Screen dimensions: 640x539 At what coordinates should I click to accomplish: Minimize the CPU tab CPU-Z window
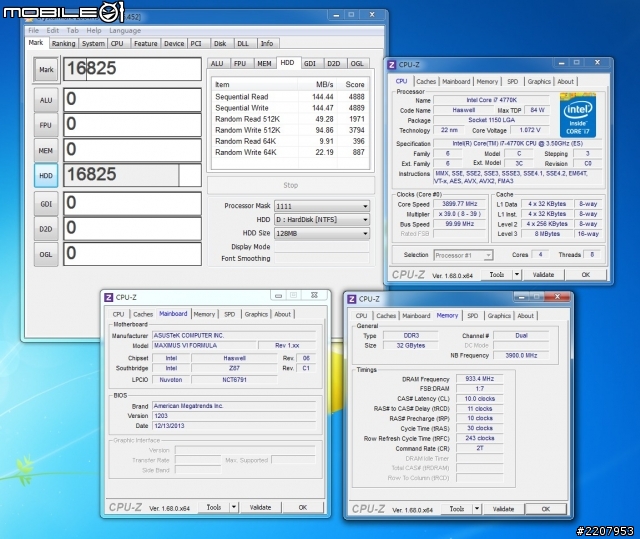(x=562, y=63)
